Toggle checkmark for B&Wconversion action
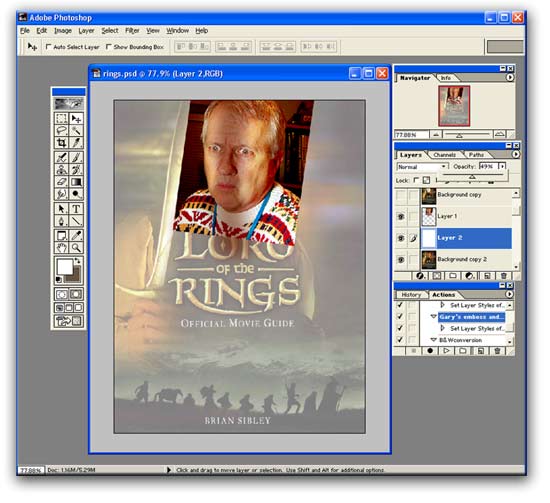Image resolution: width=550 pixels, height=503 pixels. pyautogui.click(x=400, y=340)
